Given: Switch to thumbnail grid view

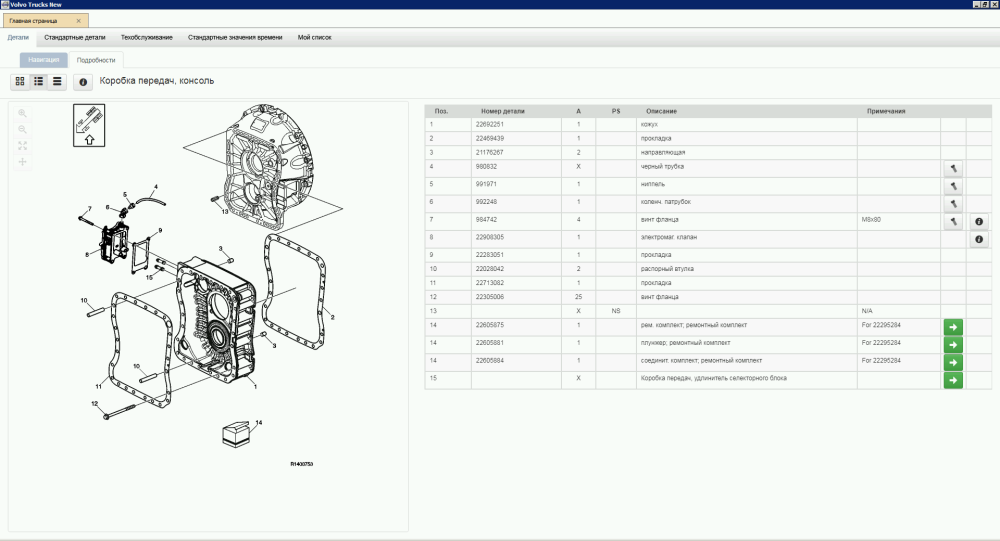Looking at the screenshot, I should tap(20, 81).
